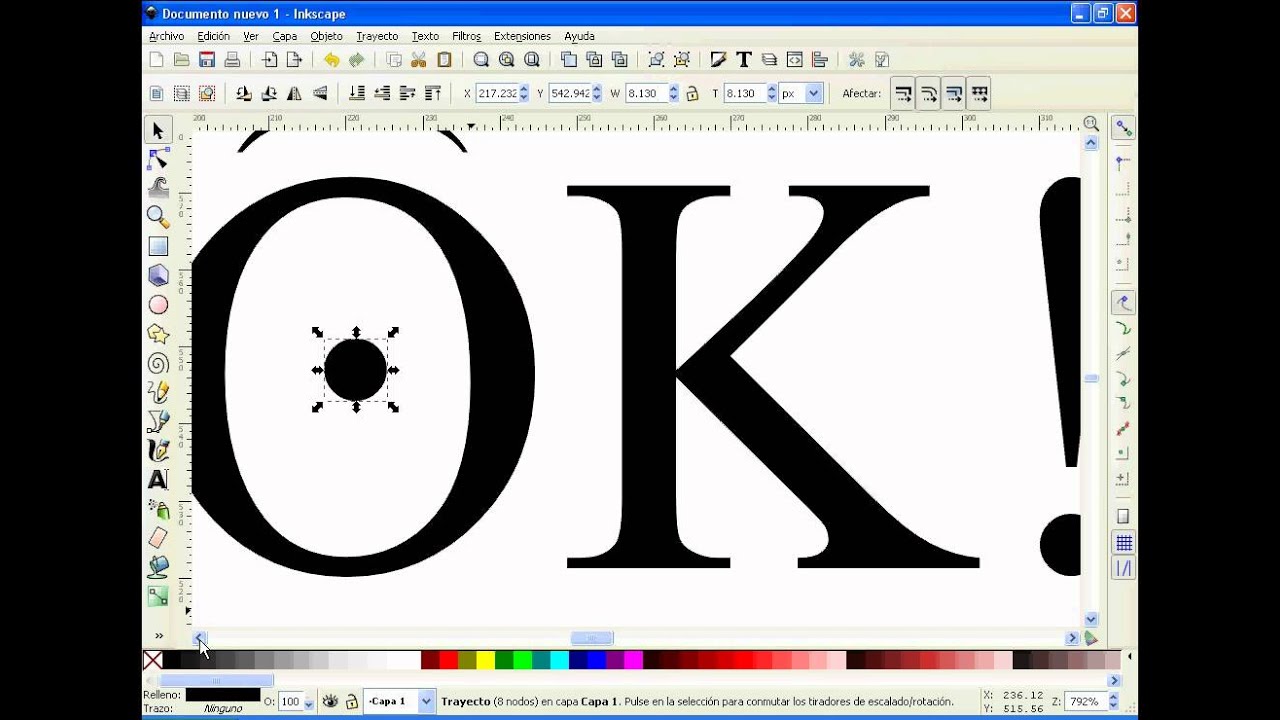This screenshot has height=720, width=1280.
Task: Select the Rectangle tool
Action: point(158,246)
